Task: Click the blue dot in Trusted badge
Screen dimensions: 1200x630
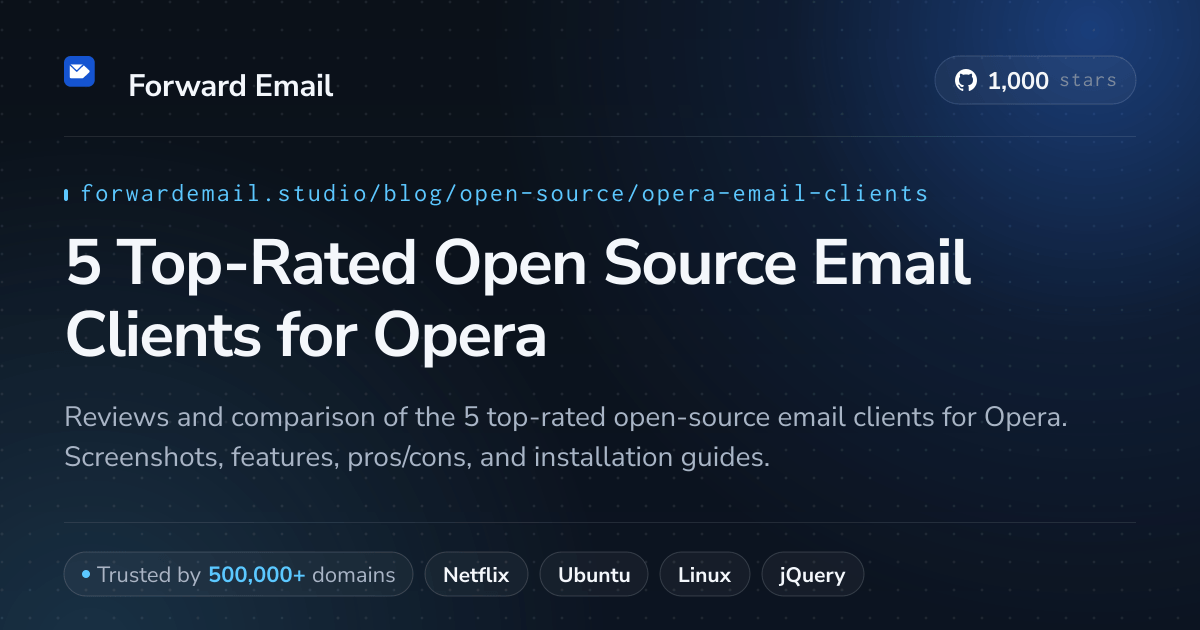Action: [86, 575]
